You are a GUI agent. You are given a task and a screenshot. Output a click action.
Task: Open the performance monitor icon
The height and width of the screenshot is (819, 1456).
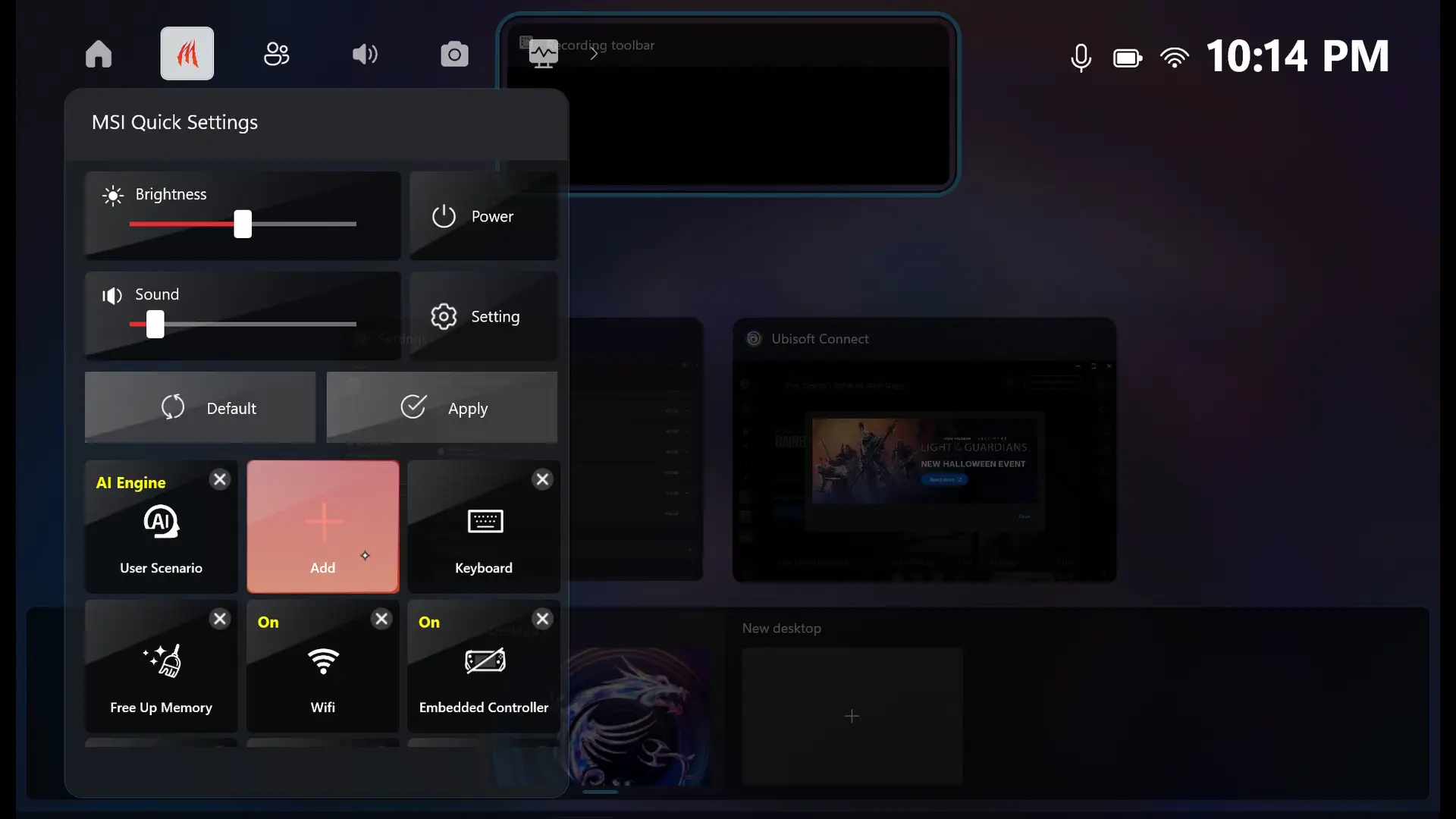[543, 54]
